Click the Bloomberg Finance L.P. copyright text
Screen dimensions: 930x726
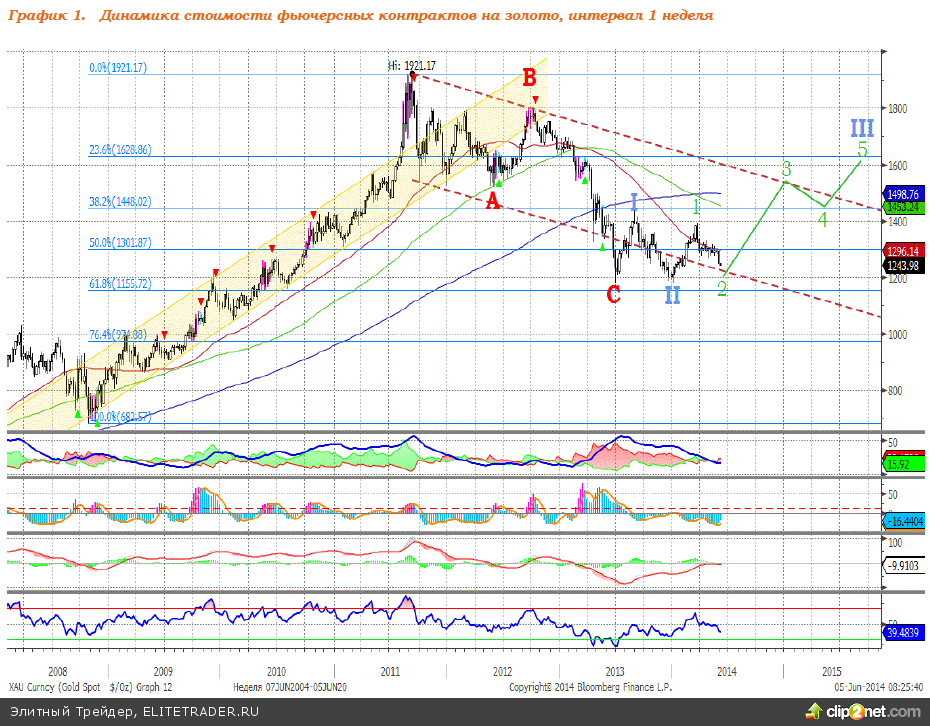point(590,687)
